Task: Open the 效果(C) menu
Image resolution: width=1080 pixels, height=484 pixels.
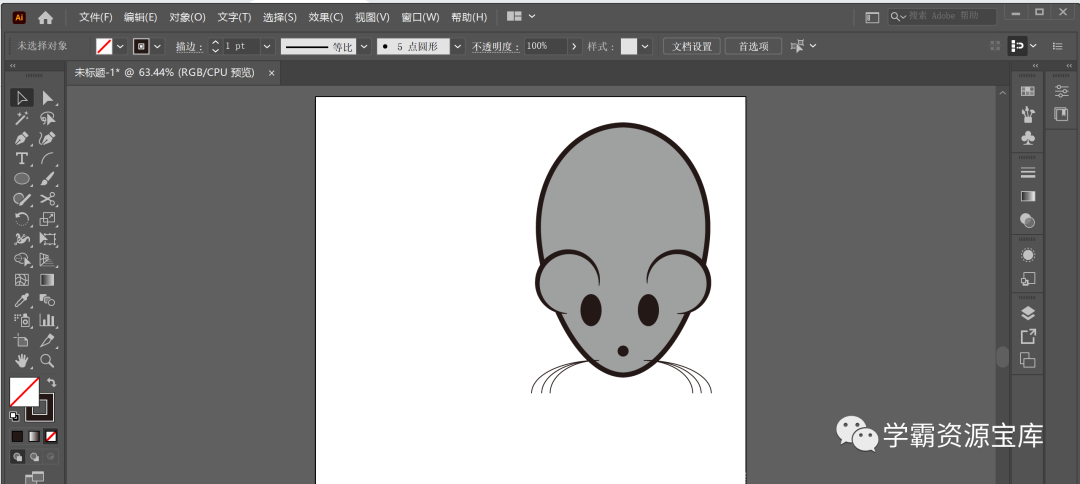Action: point(325,17)
